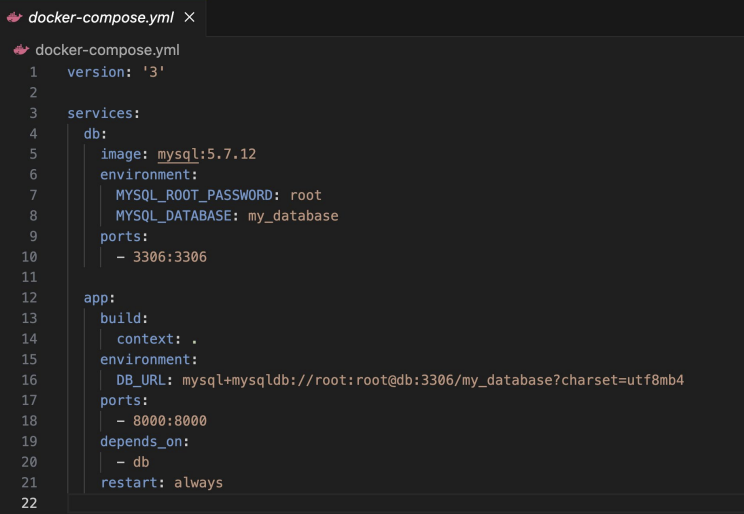744x514 pixels.
Task: Click the restart always value
Action: point(198,483)
